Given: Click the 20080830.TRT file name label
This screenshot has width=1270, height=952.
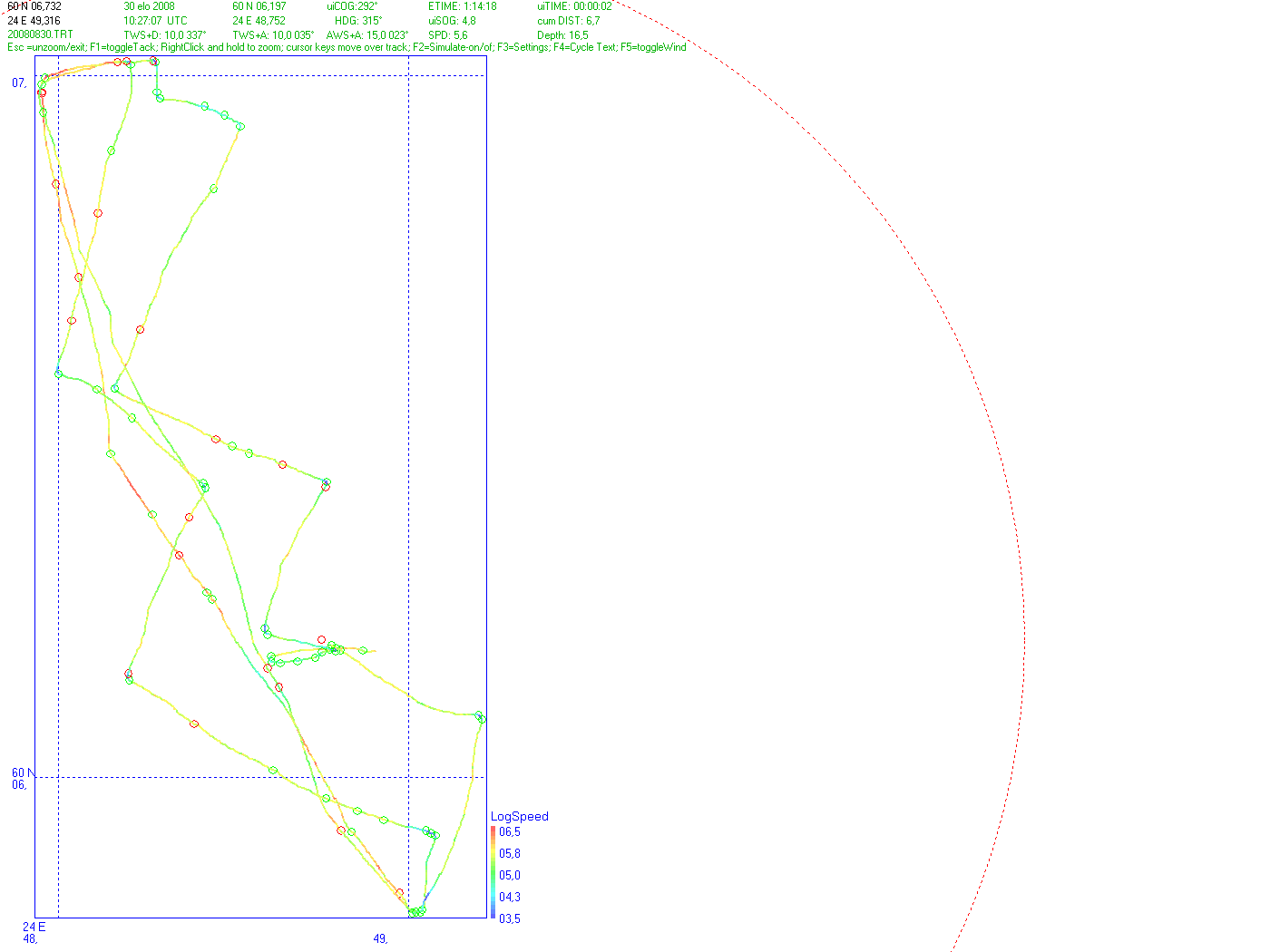Looking at the screenshot, I should click(x=41, y=34).
